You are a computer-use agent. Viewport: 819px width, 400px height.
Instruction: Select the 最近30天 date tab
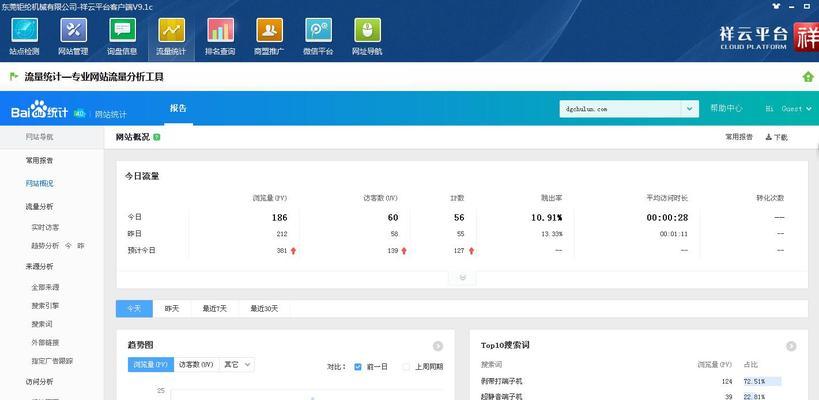coord(264,309)
